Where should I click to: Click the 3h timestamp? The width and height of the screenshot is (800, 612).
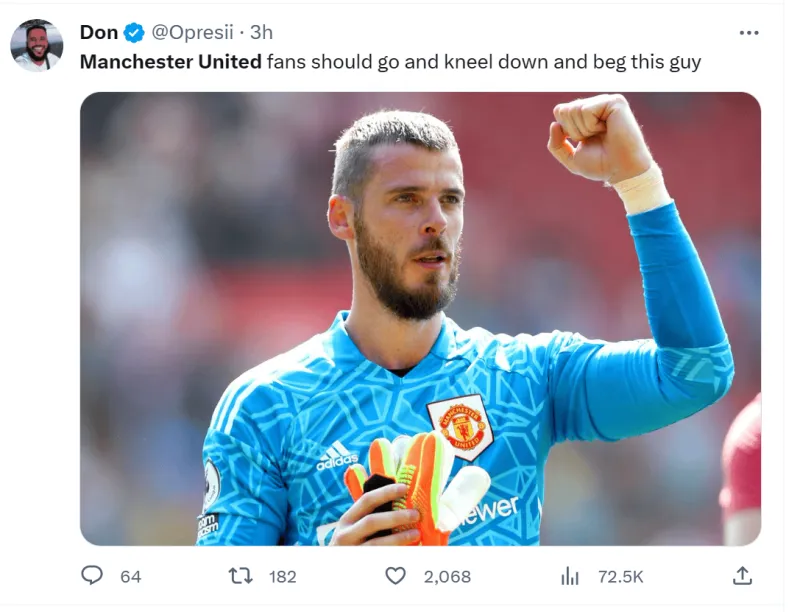click(x=261, y=33)
